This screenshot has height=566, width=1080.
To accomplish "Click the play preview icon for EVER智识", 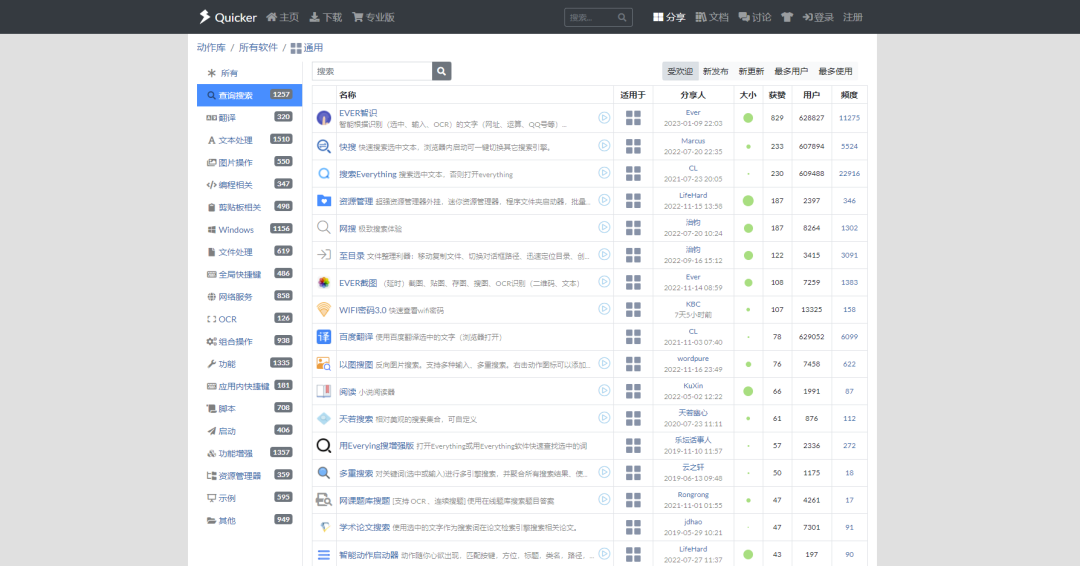I will click(x=604, y=118).
